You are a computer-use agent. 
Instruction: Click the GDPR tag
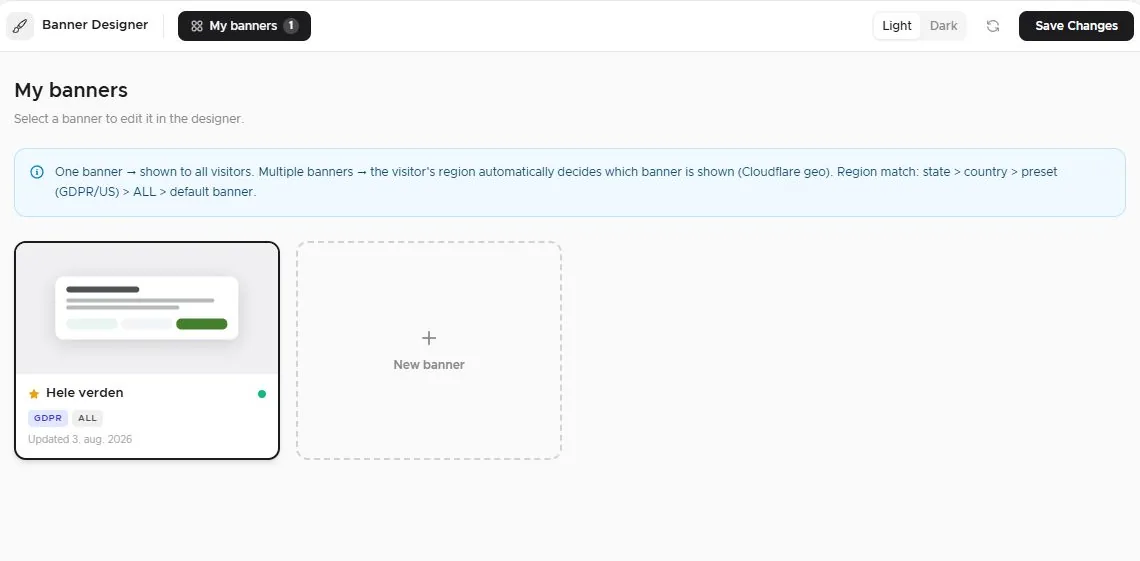coord(48,418)
